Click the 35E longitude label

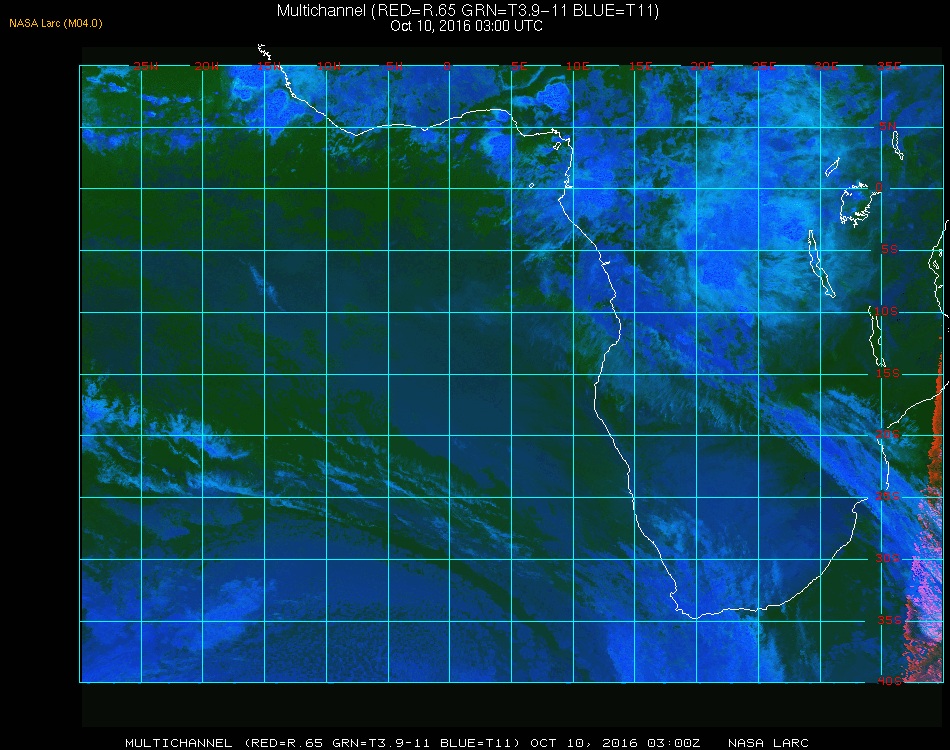[x=889, y=66]
